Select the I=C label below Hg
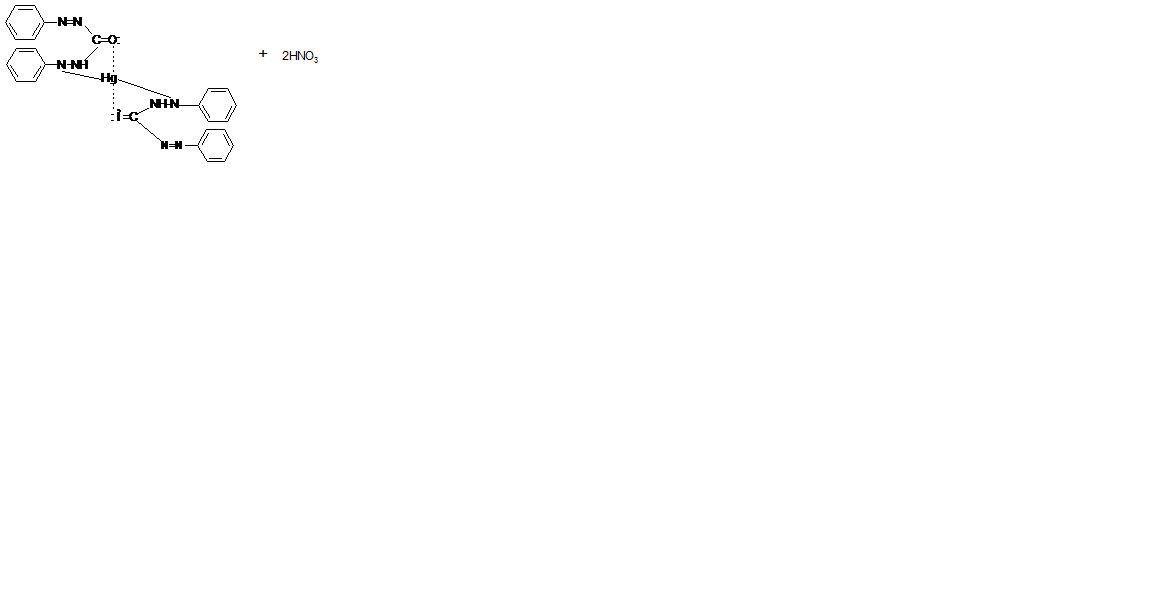This screenshot has width=1173, height=611. [x=126, y=117]
